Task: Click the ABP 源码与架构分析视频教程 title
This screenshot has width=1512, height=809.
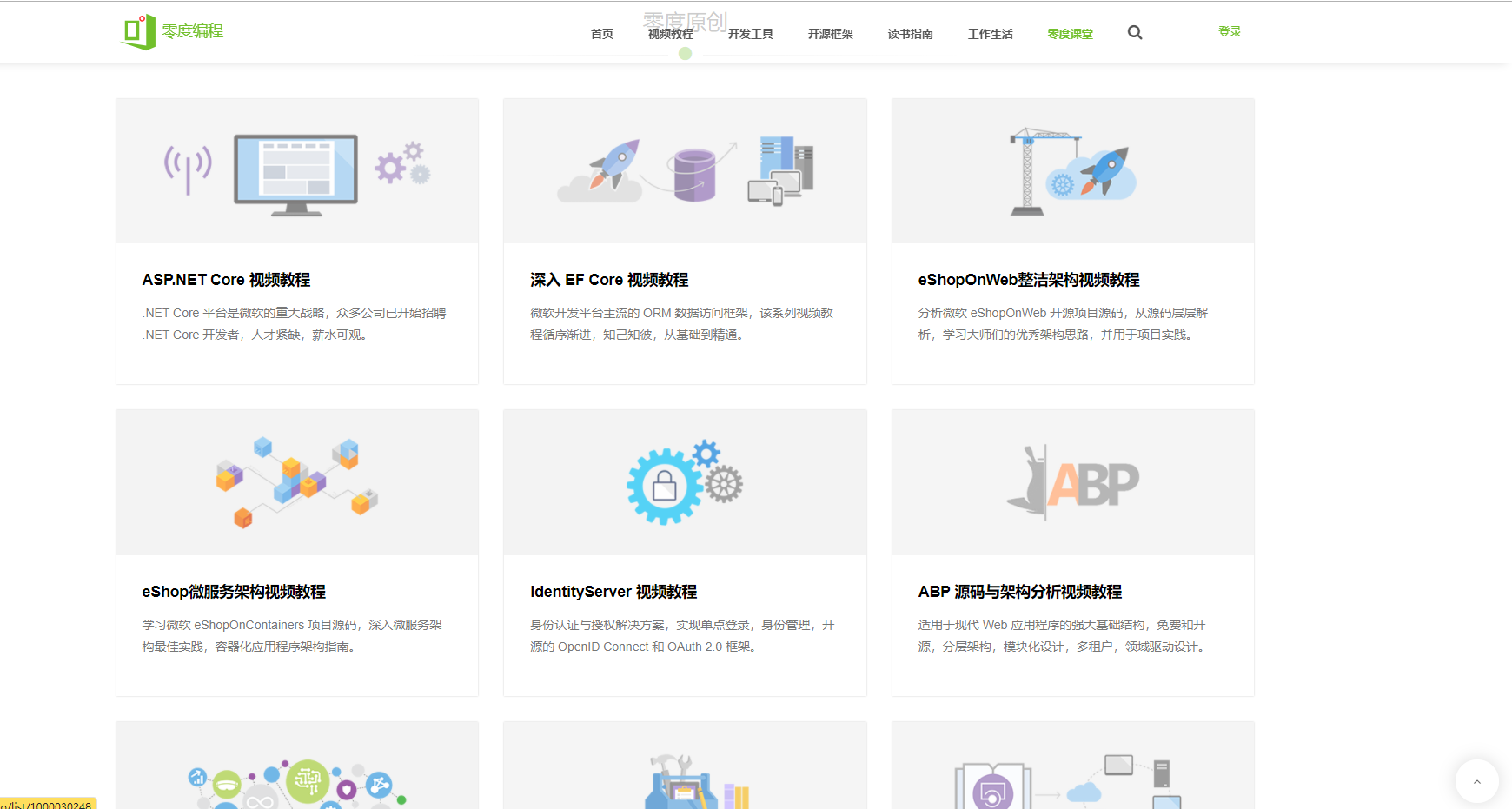Action: 1020,592
